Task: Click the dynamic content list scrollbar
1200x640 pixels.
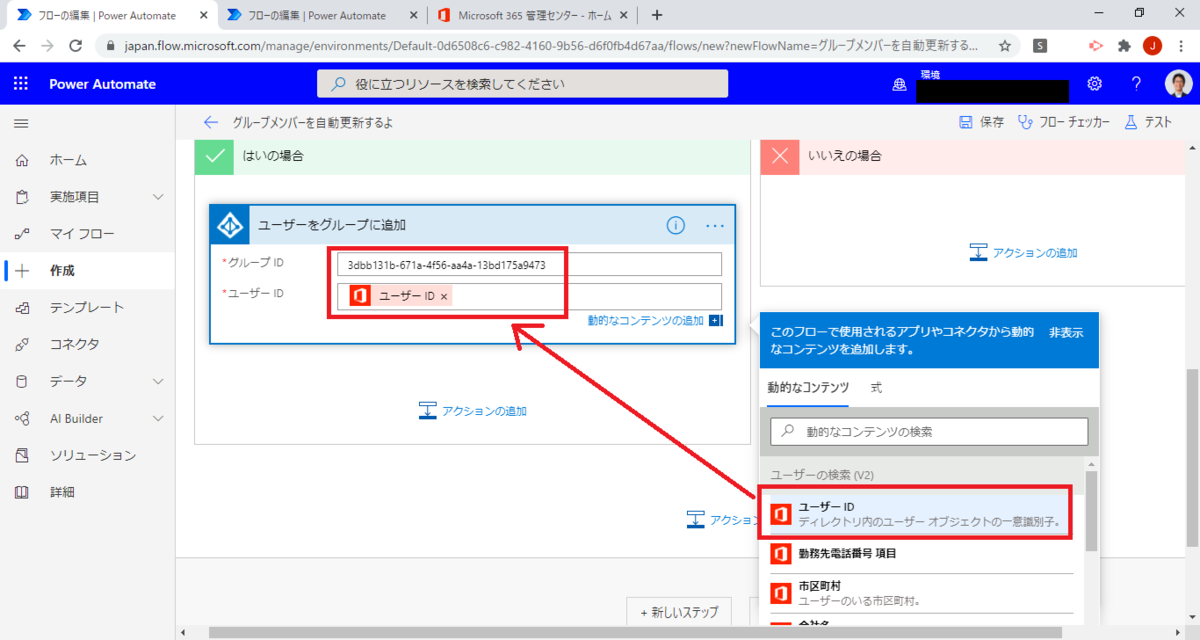Action: (1092, 510)
